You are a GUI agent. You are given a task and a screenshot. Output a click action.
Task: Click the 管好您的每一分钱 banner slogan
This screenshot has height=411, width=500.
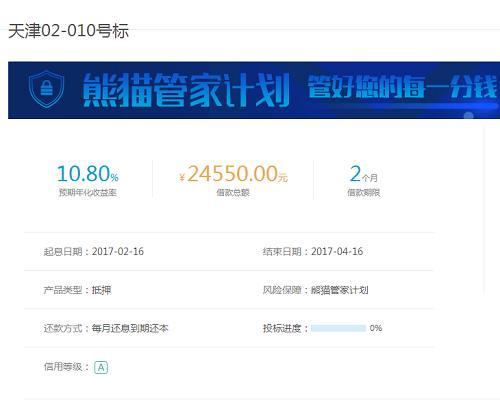tap(402, 86)
